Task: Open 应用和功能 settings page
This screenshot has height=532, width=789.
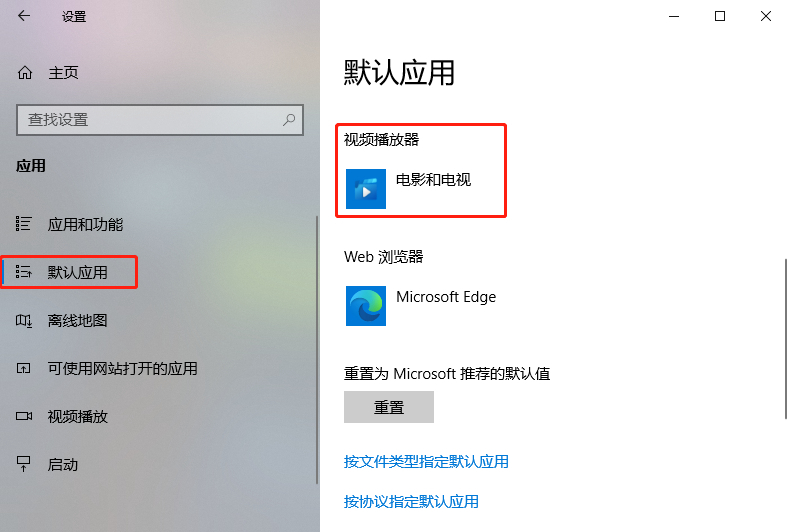Action: tap(85, 224)
